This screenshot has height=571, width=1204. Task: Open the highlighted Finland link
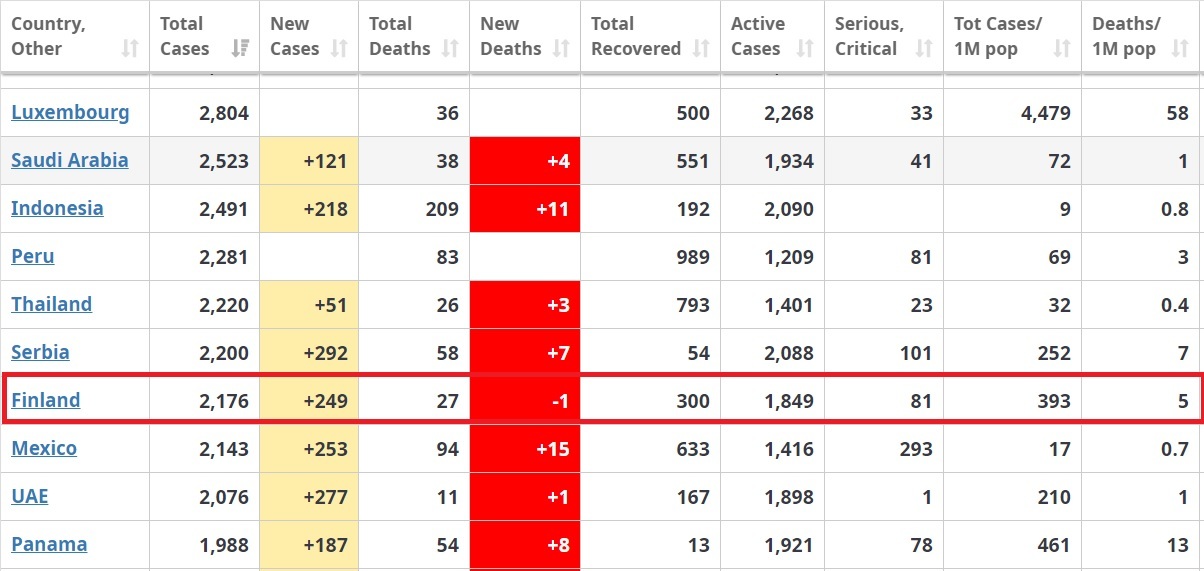coord(45,400)
